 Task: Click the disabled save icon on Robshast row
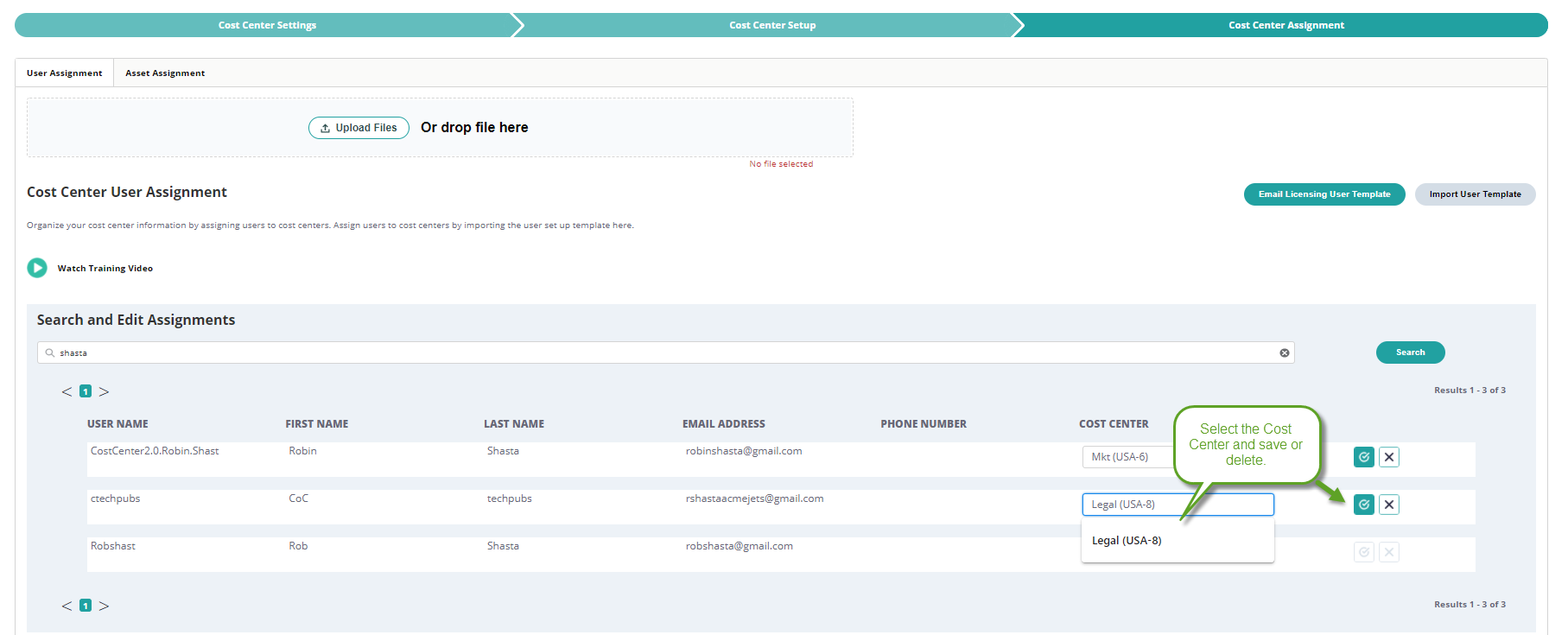(1363, 552)
